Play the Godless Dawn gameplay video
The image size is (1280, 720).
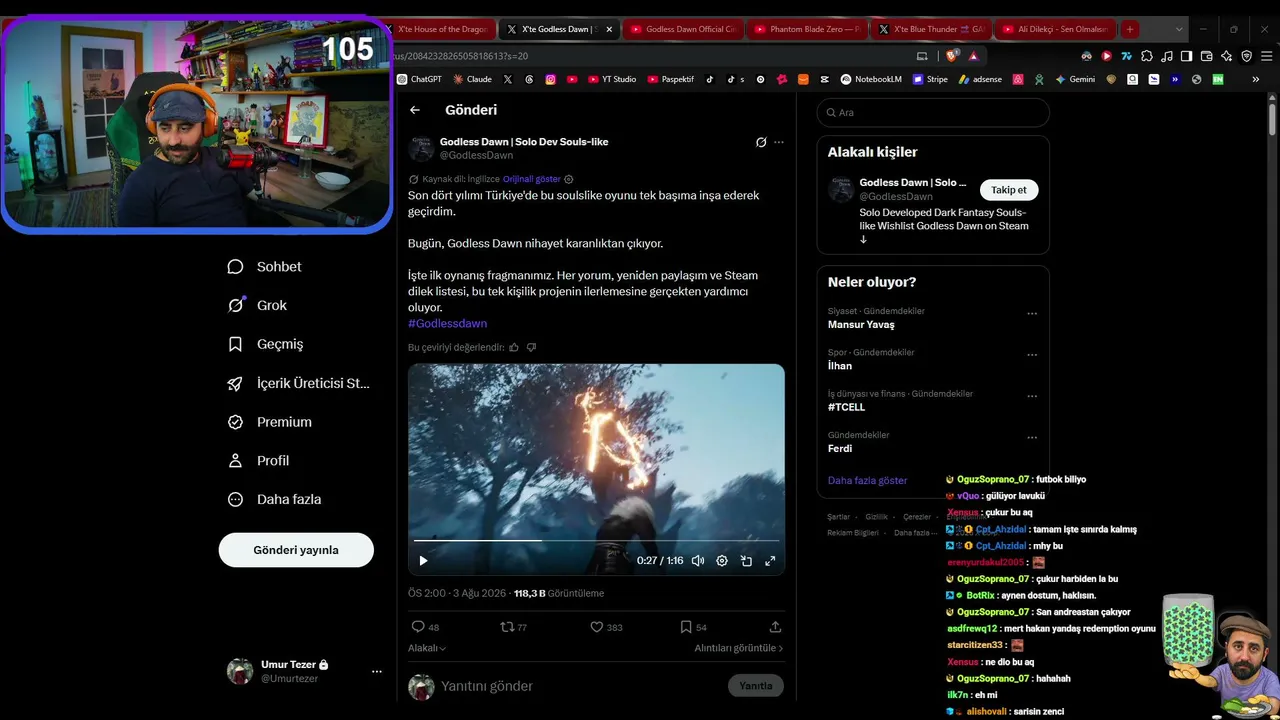(x=423, y=561)
